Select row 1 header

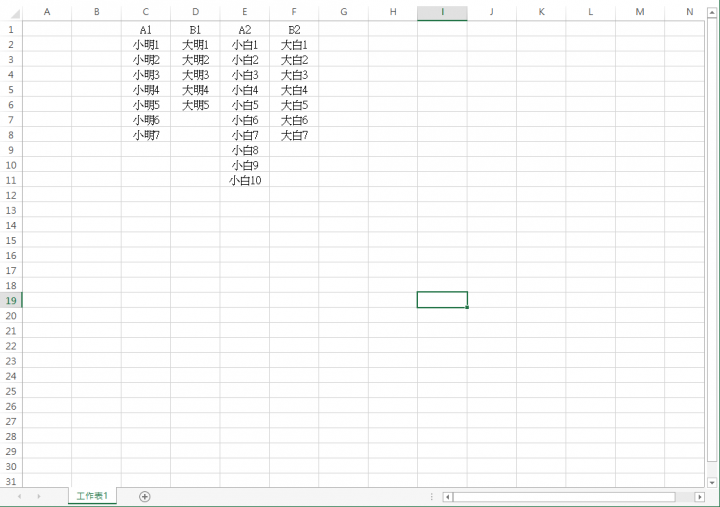pyautogui.click(x=11, y=30)
